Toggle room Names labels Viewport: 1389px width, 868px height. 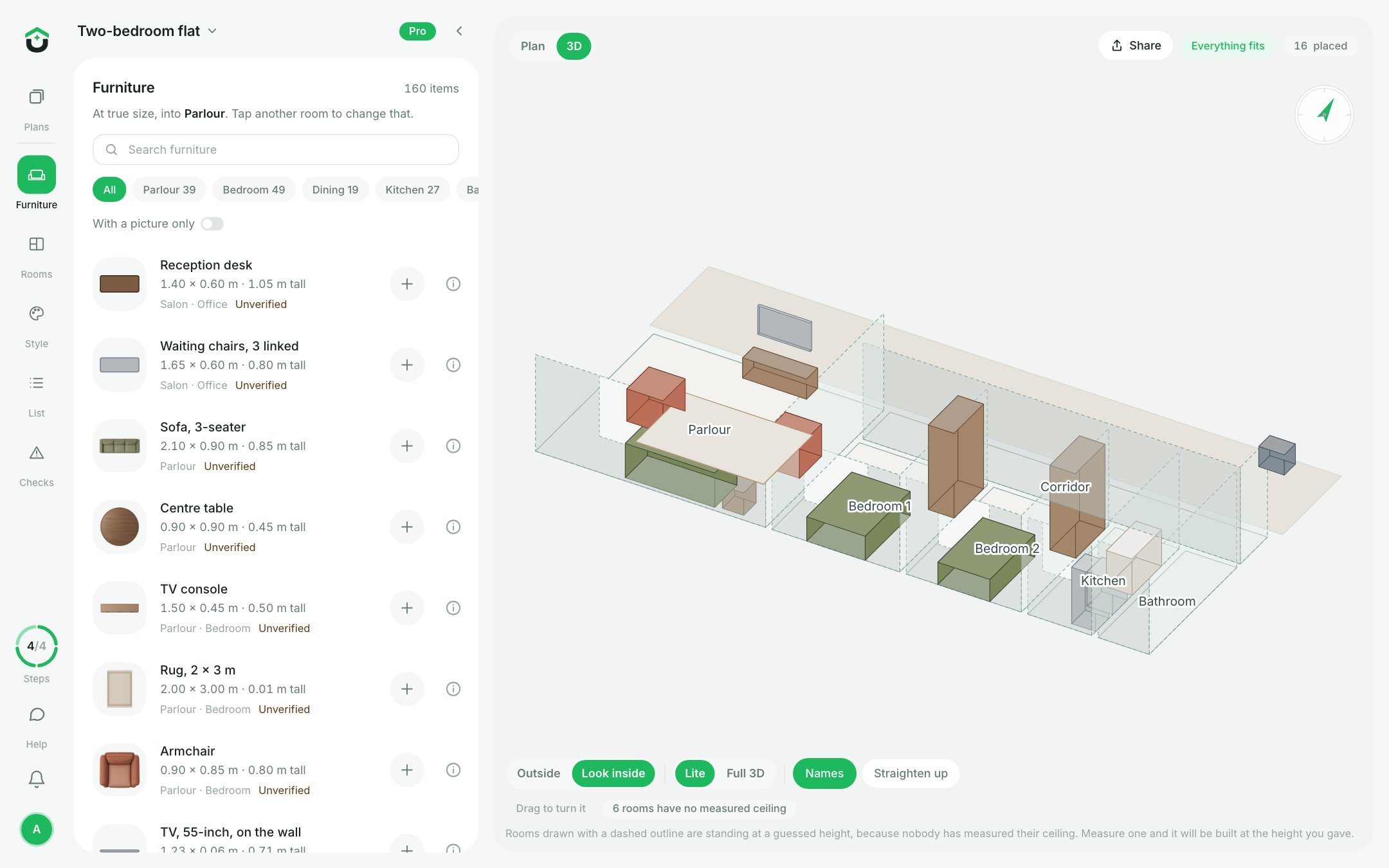pos(824,773)
